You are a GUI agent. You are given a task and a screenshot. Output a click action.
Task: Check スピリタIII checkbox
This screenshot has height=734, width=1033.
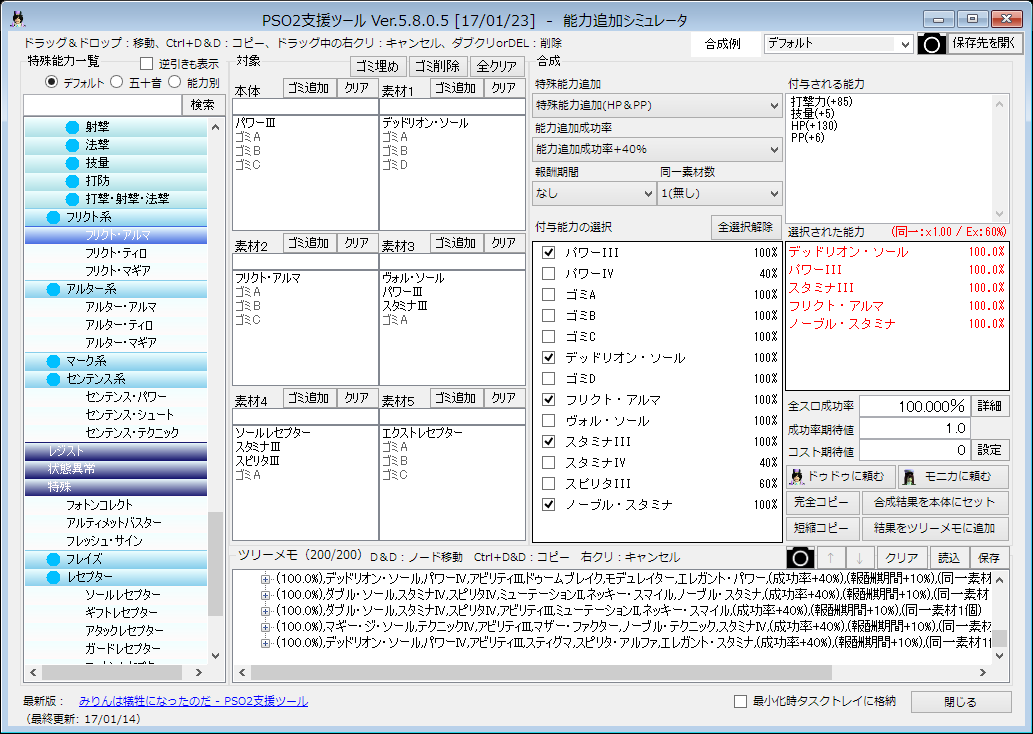(548, 483)
